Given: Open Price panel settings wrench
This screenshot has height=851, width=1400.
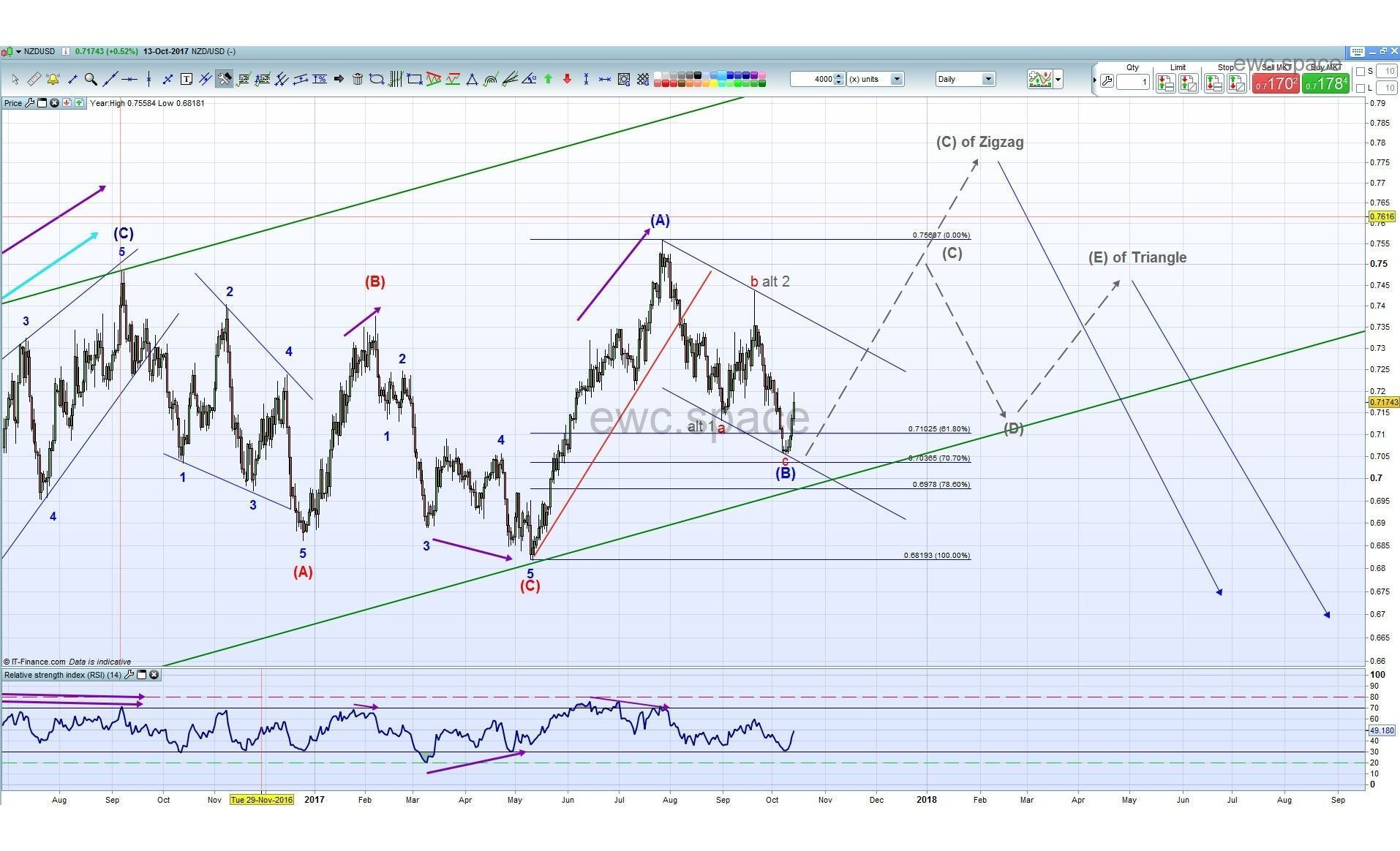Looking at the screenshot, I should [x=30, y=103].
